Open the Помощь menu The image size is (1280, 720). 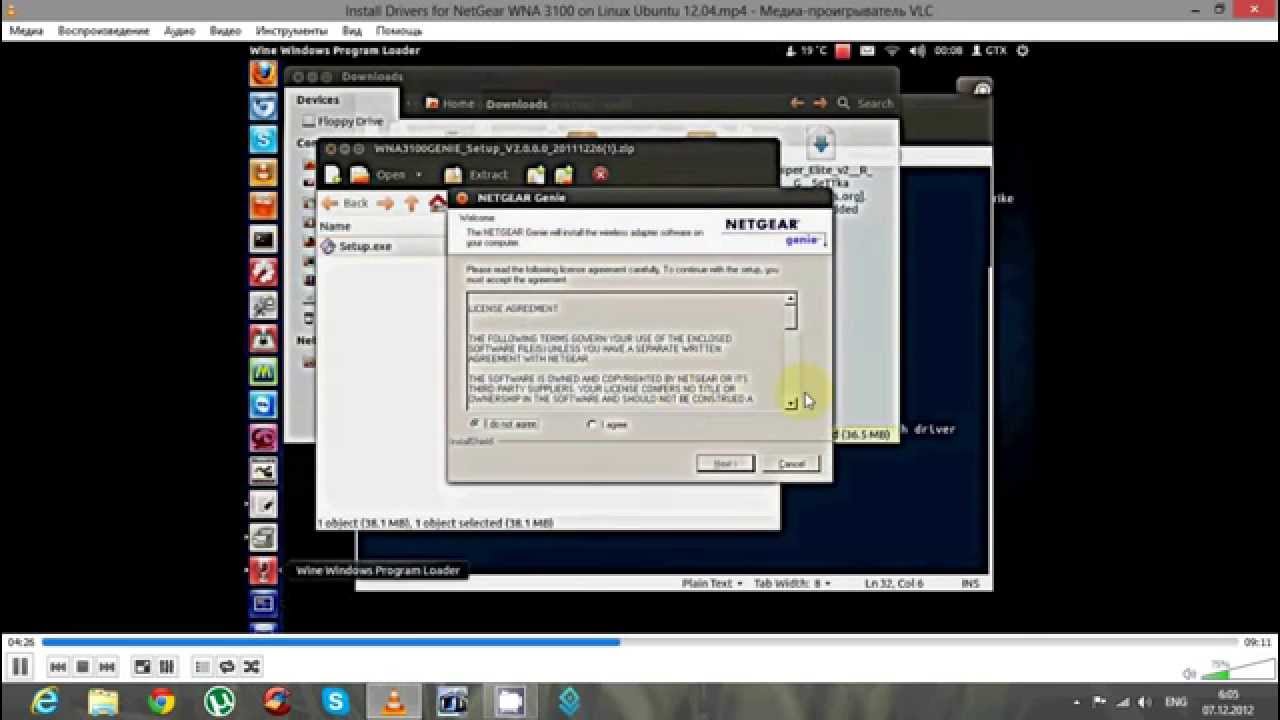[399, 31]
